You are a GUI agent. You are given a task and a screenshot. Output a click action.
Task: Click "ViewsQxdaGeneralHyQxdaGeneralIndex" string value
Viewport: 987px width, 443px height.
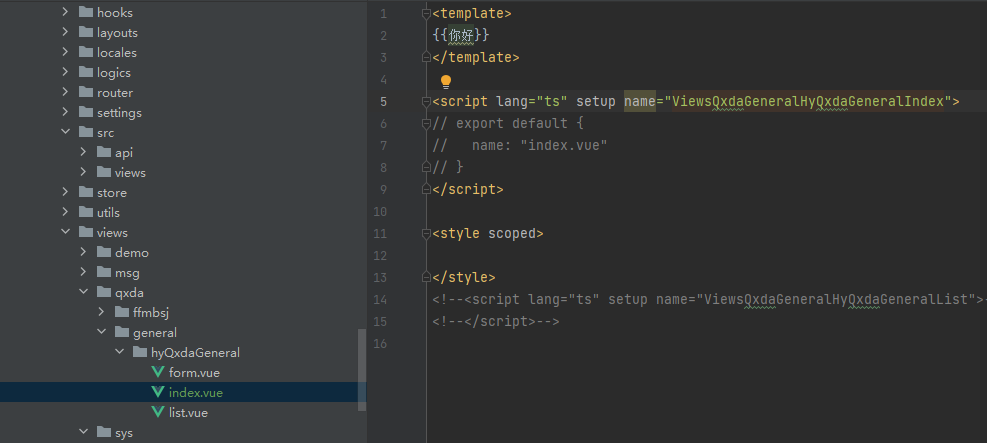(x=809, y=101)
